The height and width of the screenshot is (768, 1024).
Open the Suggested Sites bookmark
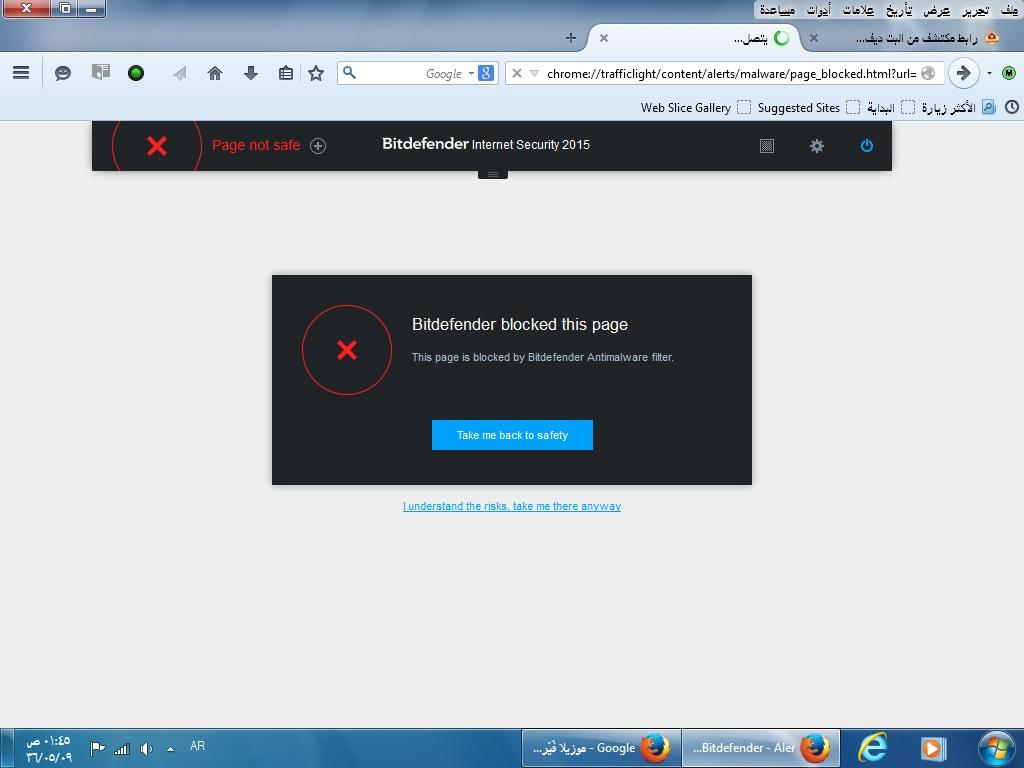pos(808,108)
